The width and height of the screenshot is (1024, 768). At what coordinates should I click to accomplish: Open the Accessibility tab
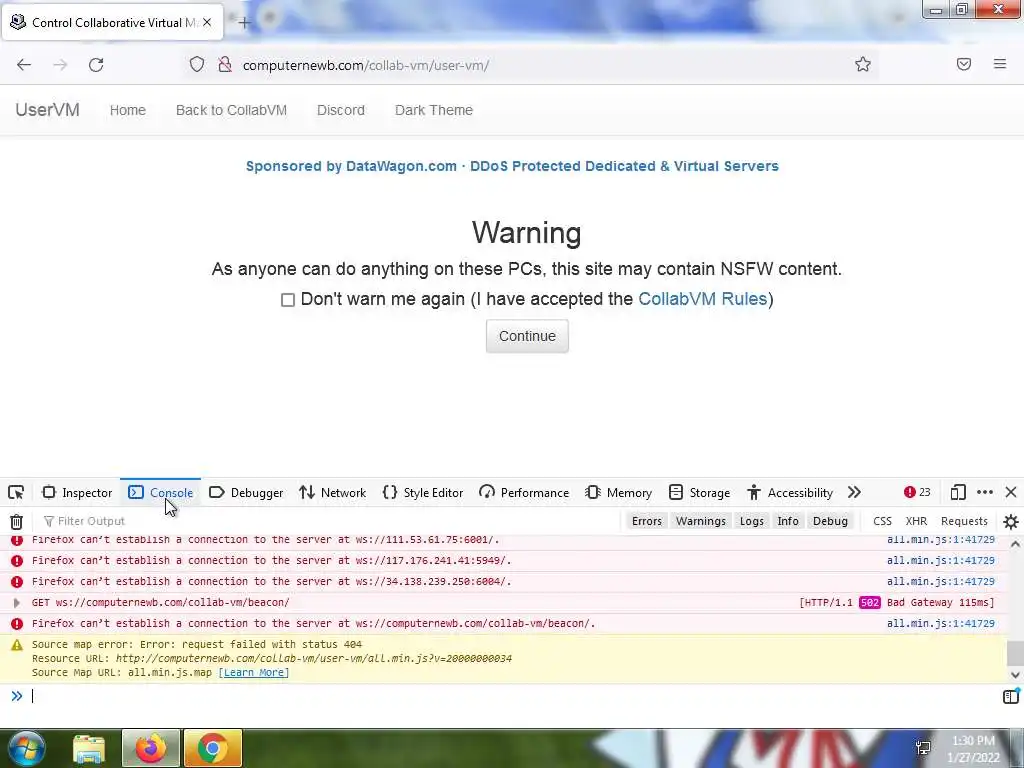pos(790,492)
